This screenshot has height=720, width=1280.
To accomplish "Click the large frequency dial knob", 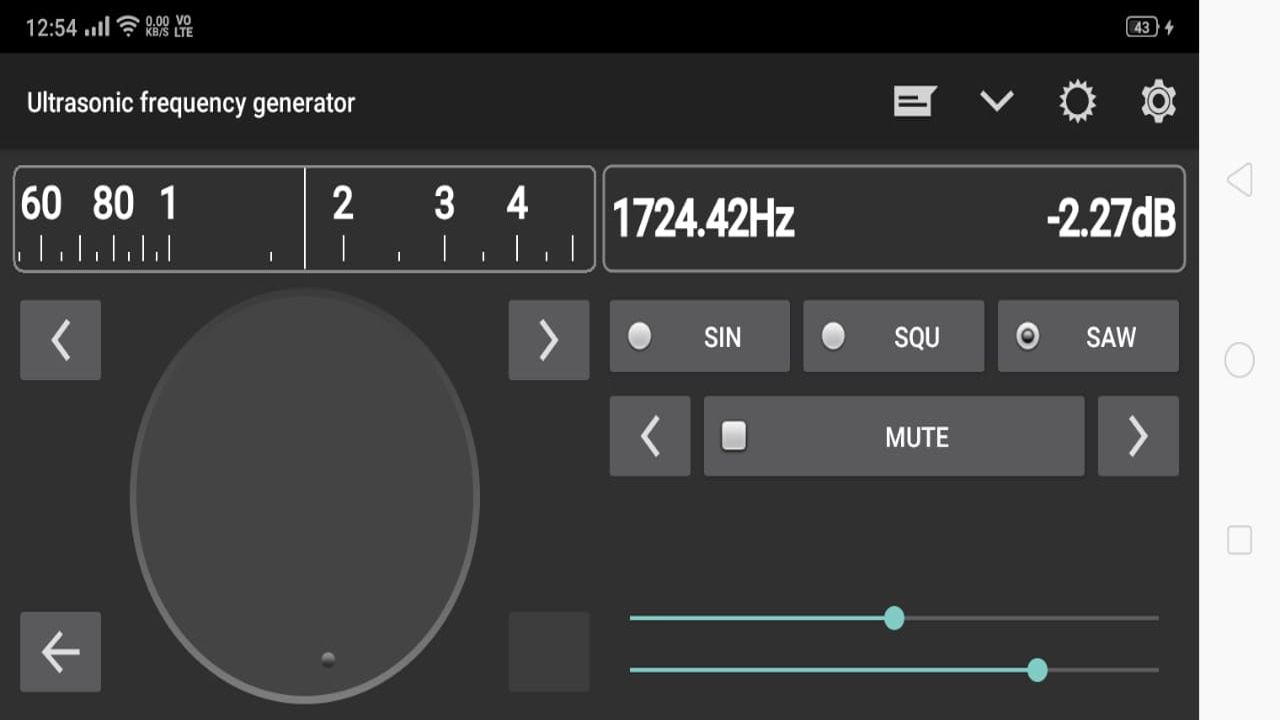I will point(305,496).
